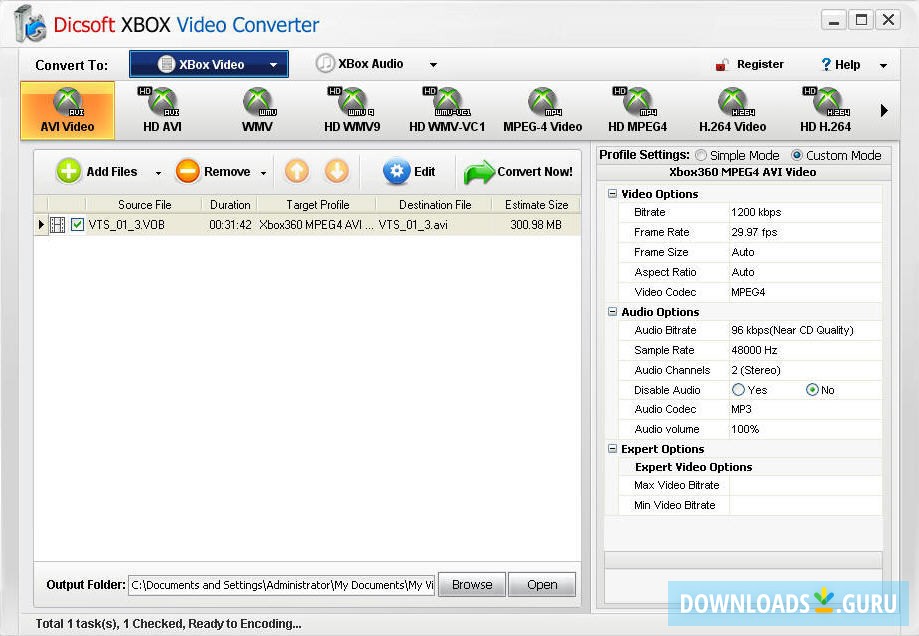This screenshot has height=636, width=919.
Task: Click the Destination File column header
Action: [435, 205]
